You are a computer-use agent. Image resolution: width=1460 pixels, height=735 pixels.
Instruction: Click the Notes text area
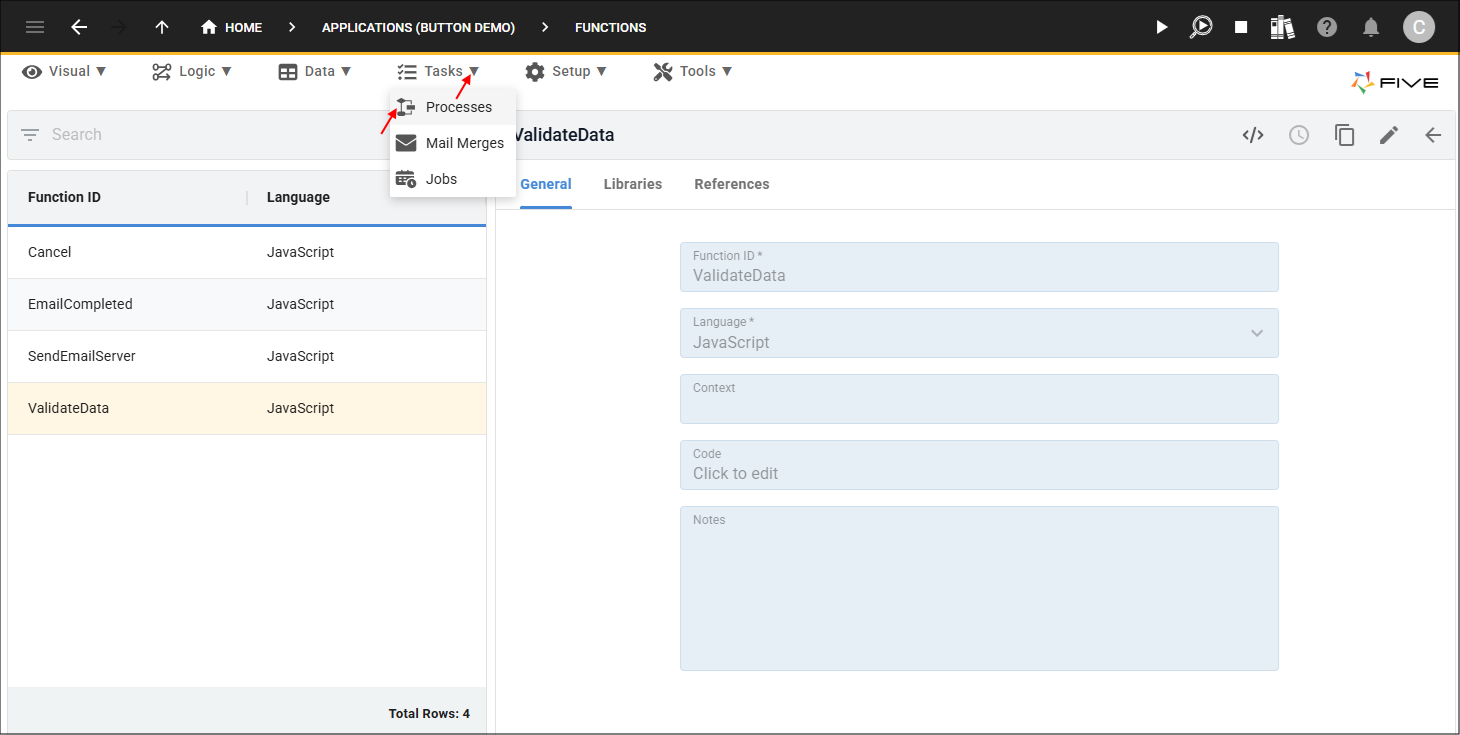pos(979,588)
